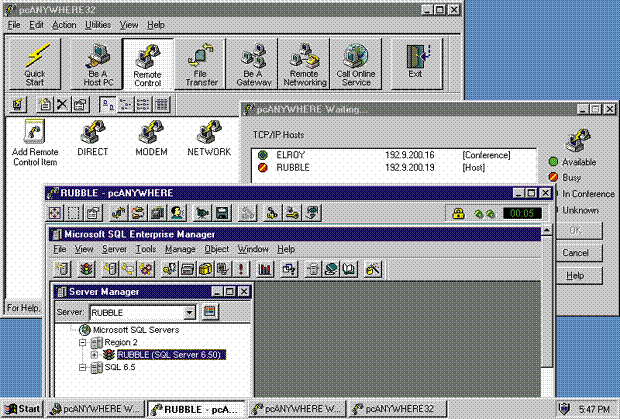Viewport: 620px width, 419px height.
Task: Switch to pcANYWHERE32 taskbar button
Action: tap(399, 409)
